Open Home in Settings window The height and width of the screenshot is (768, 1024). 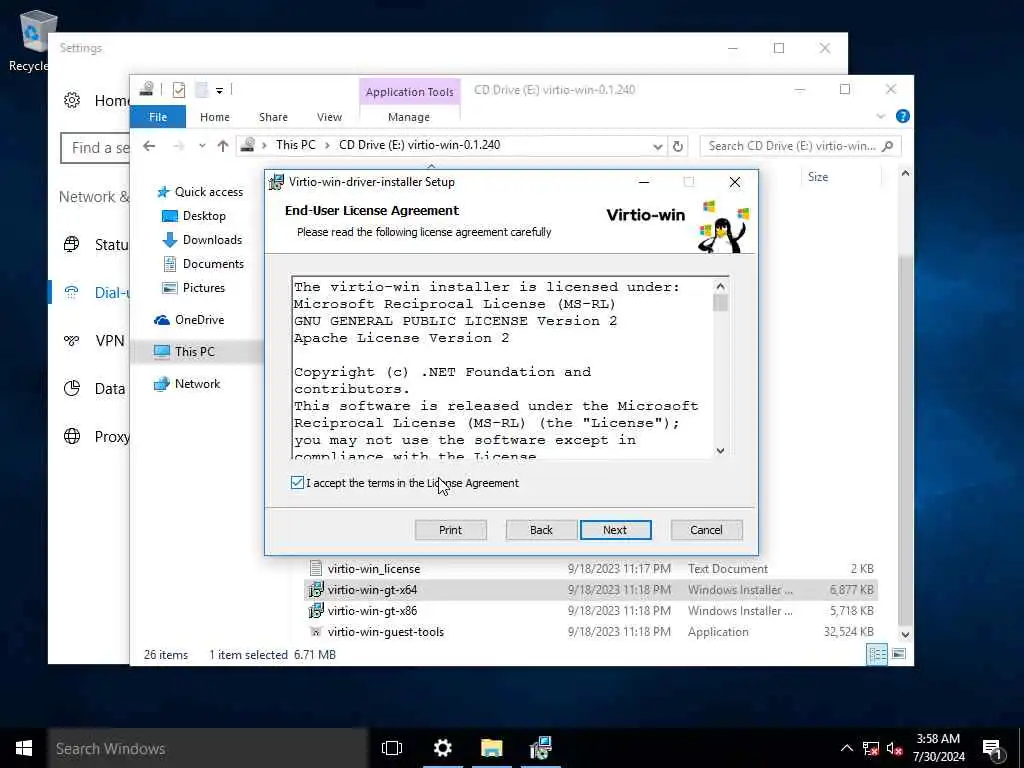point(95,101)
